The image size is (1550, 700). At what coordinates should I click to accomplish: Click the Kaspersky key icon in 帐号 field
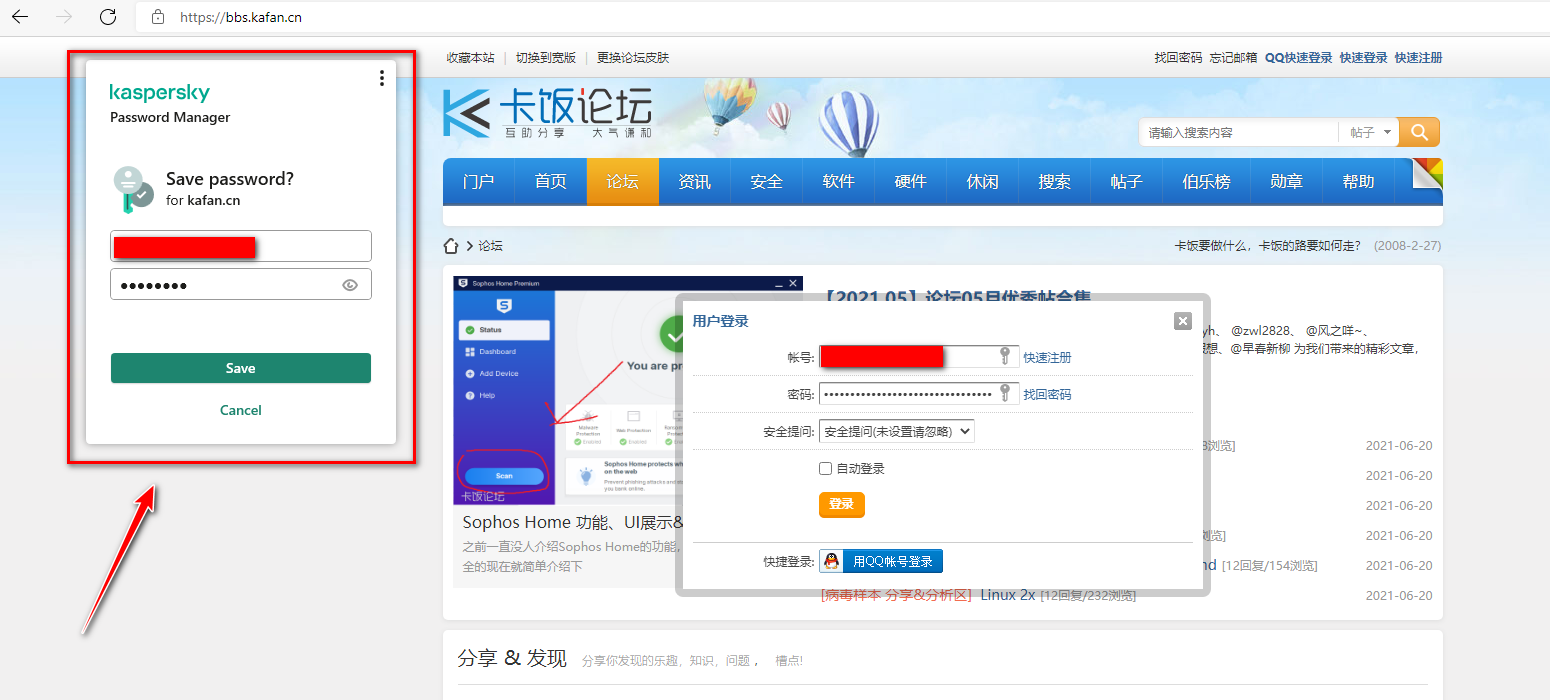1005,356
